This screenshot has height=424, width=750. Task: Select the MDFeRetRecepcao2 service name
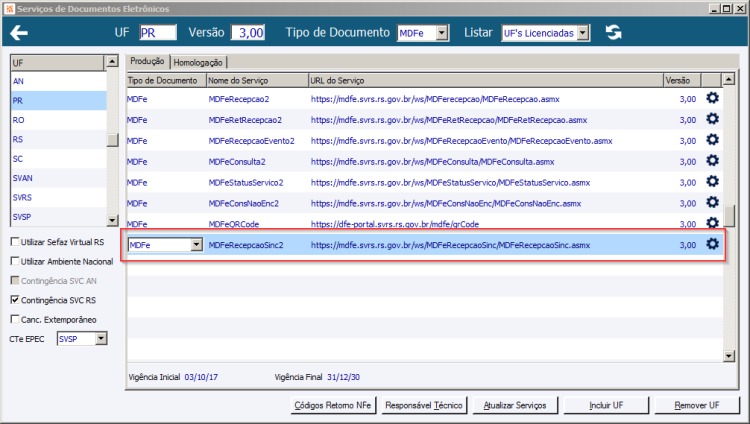245,120
